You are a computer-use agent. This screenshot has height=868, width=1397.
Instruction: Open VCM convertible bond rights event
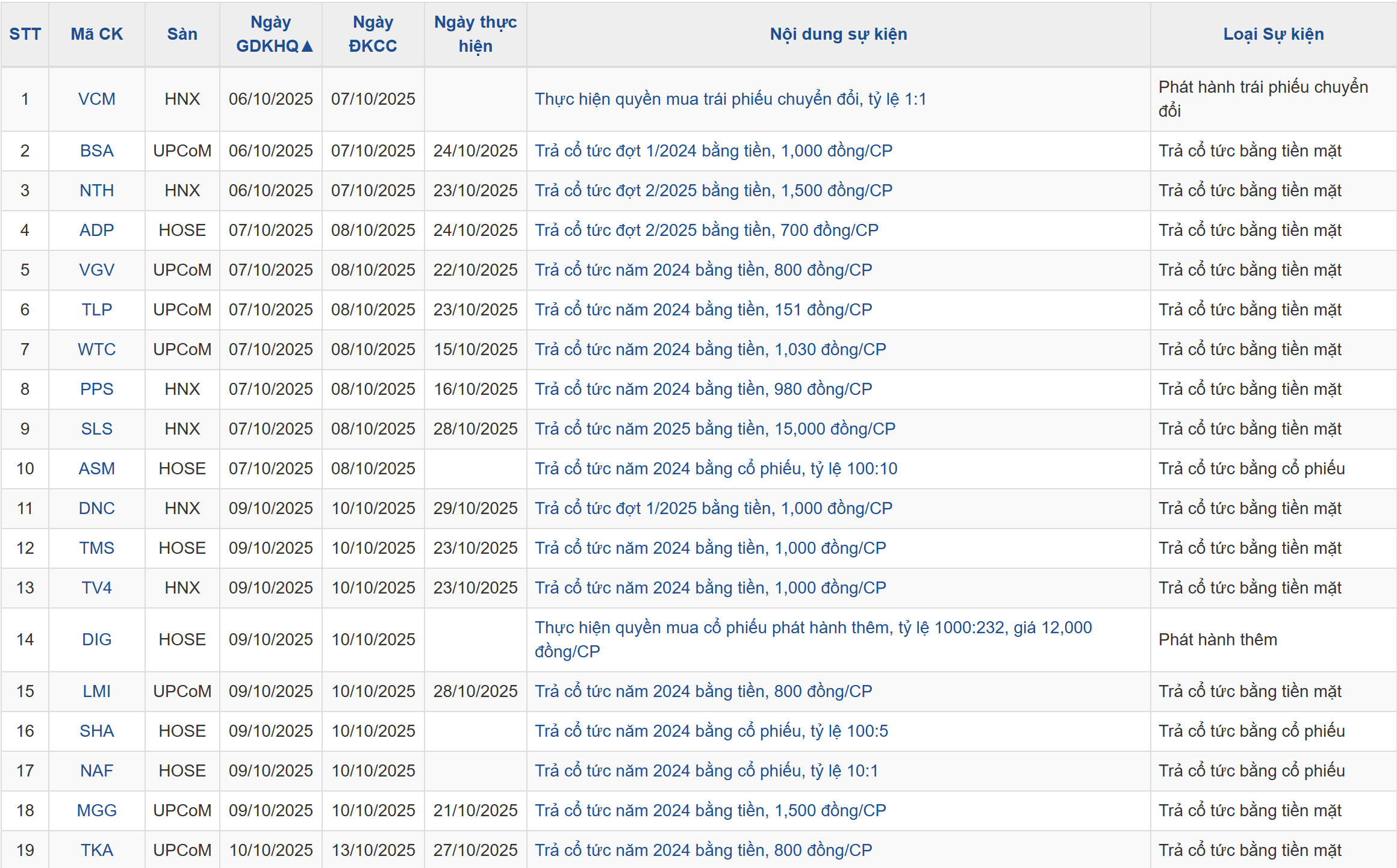730,99
